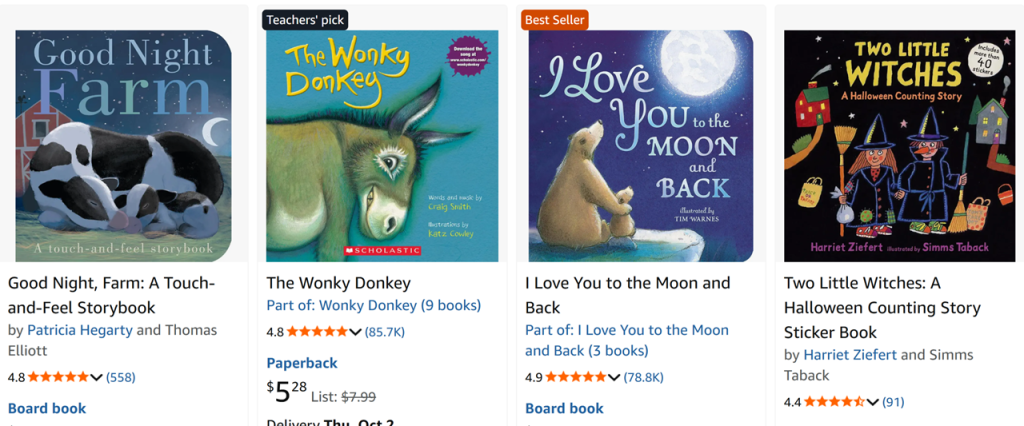Open I Love You to the Moon cover
1024x426 pixels.
coord(641,146)
